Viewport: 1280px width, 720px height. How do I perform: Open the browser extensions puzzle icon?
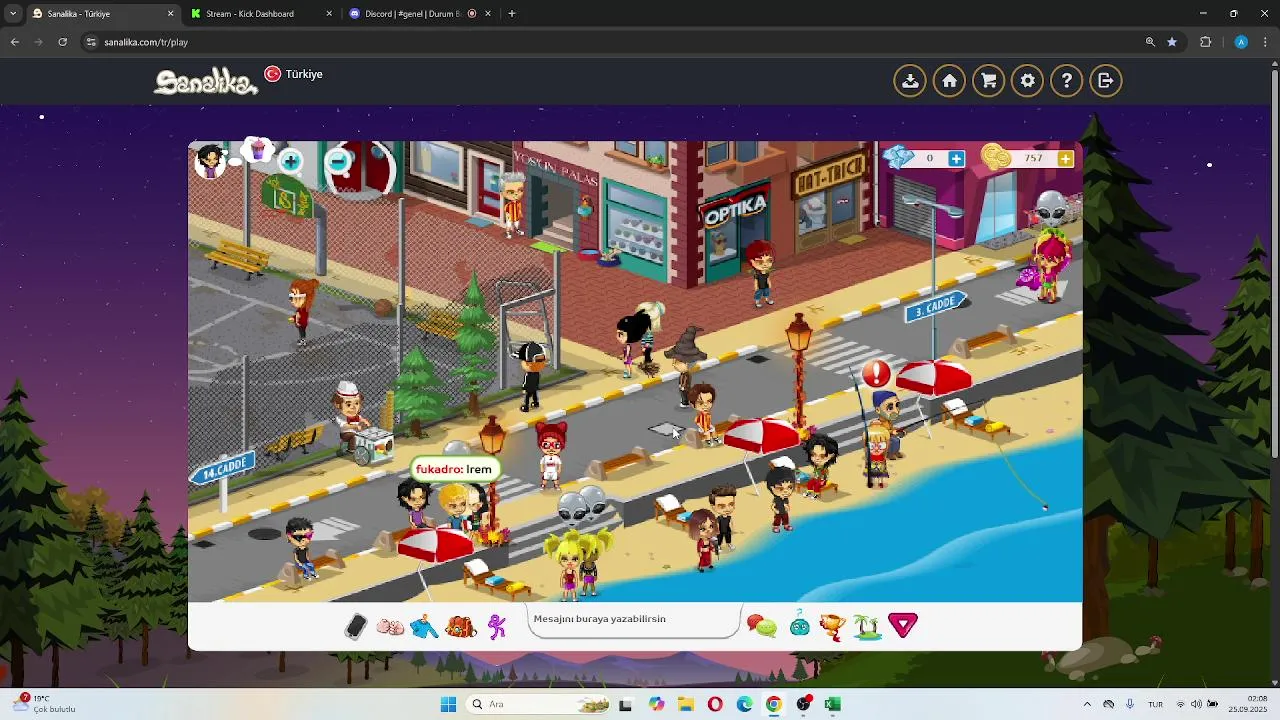pos(1205,42)
